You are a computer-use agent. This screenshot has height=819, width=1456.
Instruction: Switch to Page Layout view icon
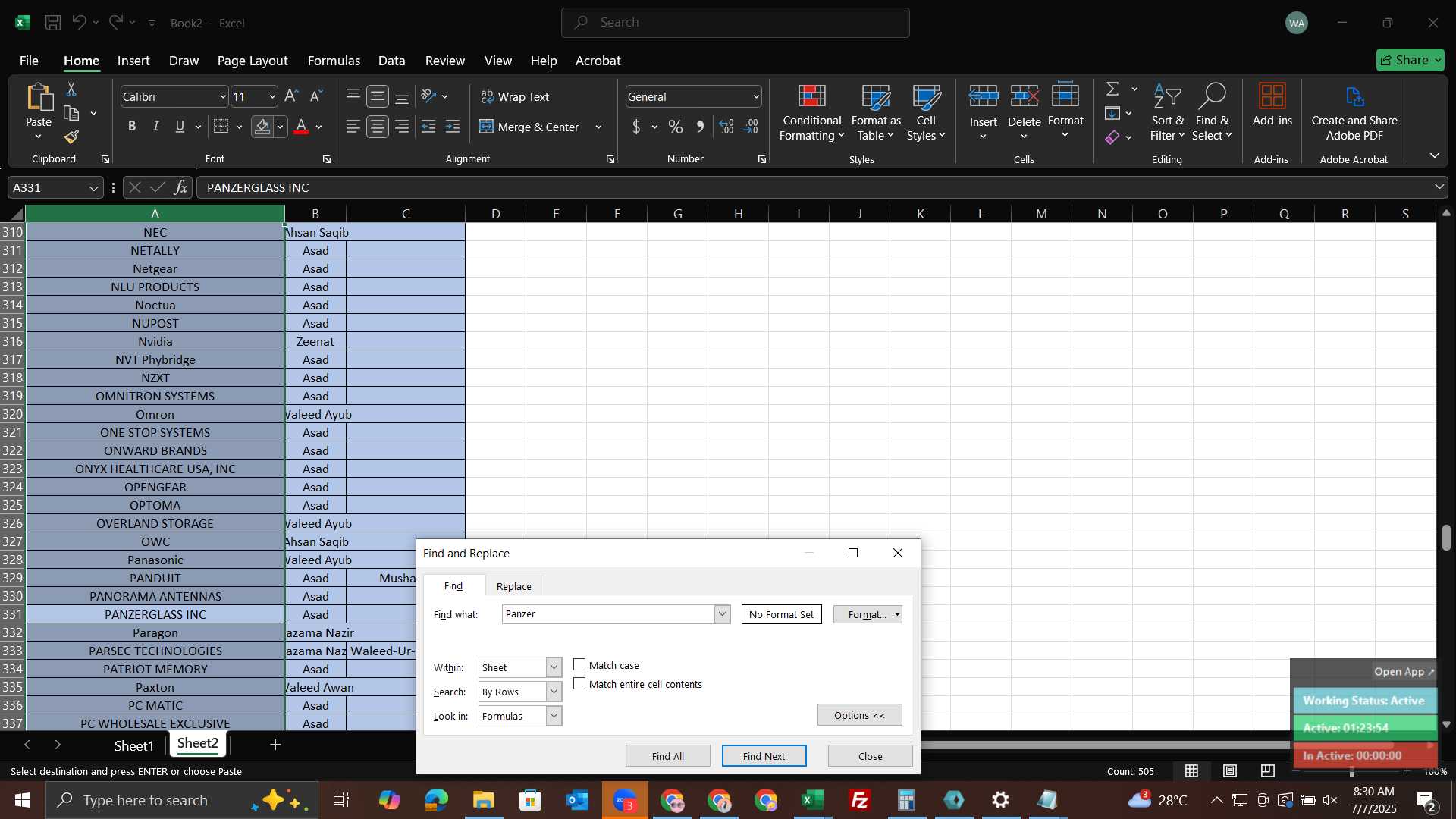coord(1229,771)
